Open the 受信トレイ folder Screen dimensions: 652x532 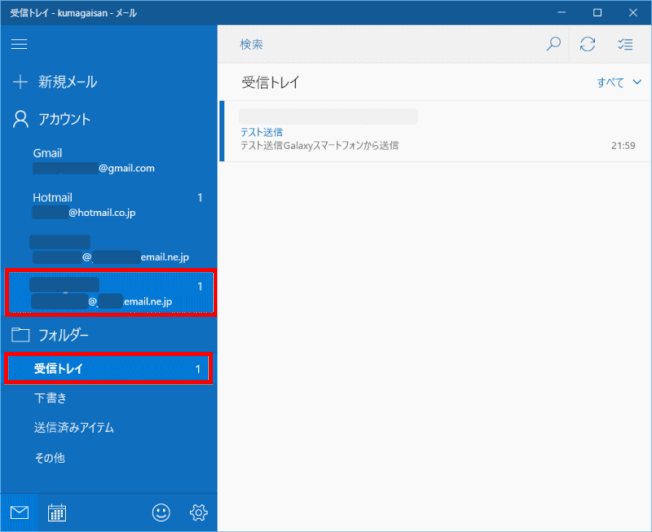click(x=109, y=369)
